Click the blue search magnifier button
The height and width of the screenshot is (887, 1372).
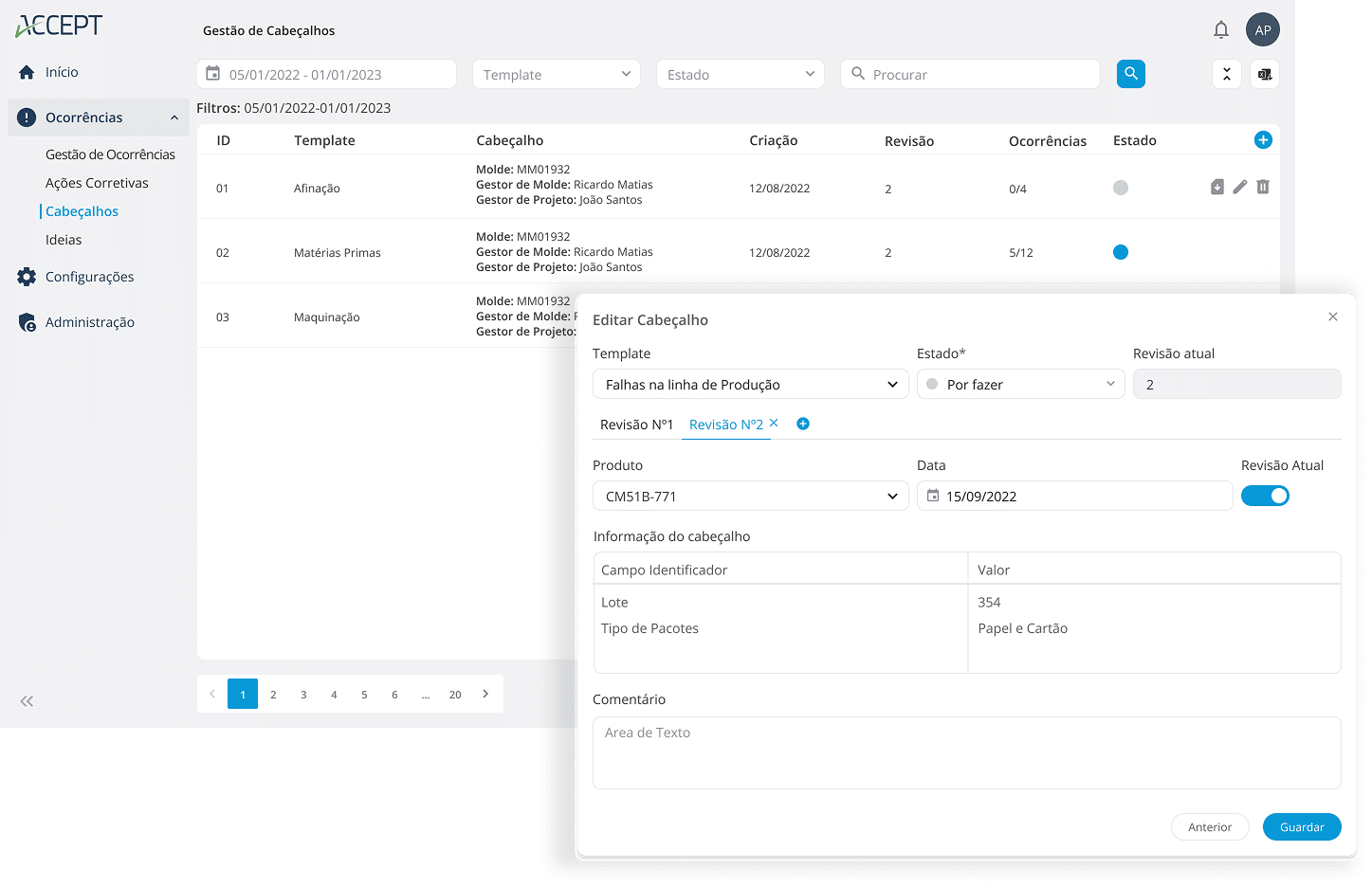coord(1130,74)
